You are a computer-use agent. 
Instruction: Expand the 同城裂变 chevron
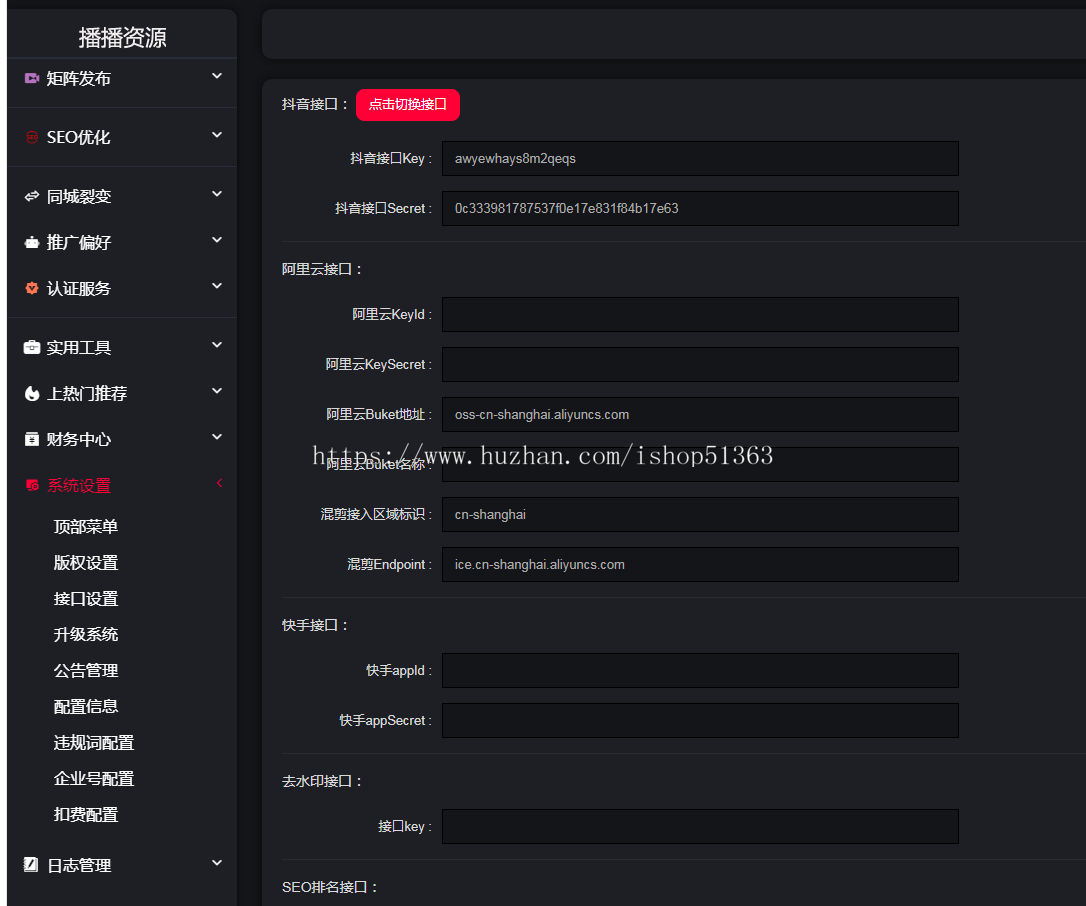pyautogui.click(x=217, y=194)
